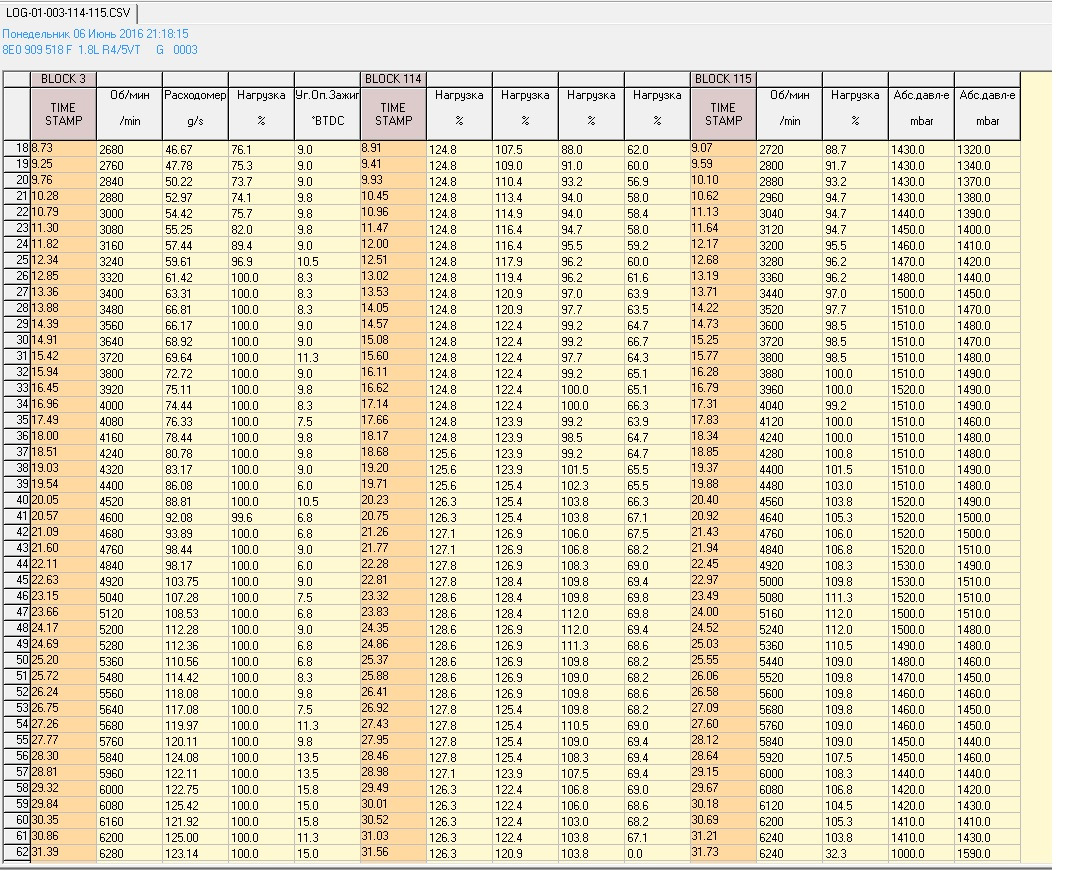Image resolution: width=1066 pixels, height=871 pixels.
Task: Click the timestamp cell 8.73
Action: pos(63,149)
